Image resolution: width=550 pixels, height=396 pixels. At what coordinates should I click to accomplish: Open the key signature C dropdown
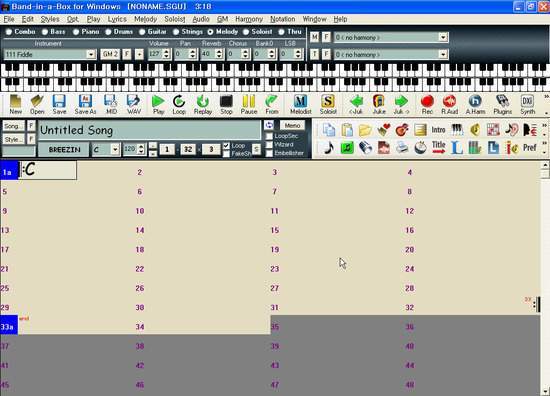tap(115, 150)
